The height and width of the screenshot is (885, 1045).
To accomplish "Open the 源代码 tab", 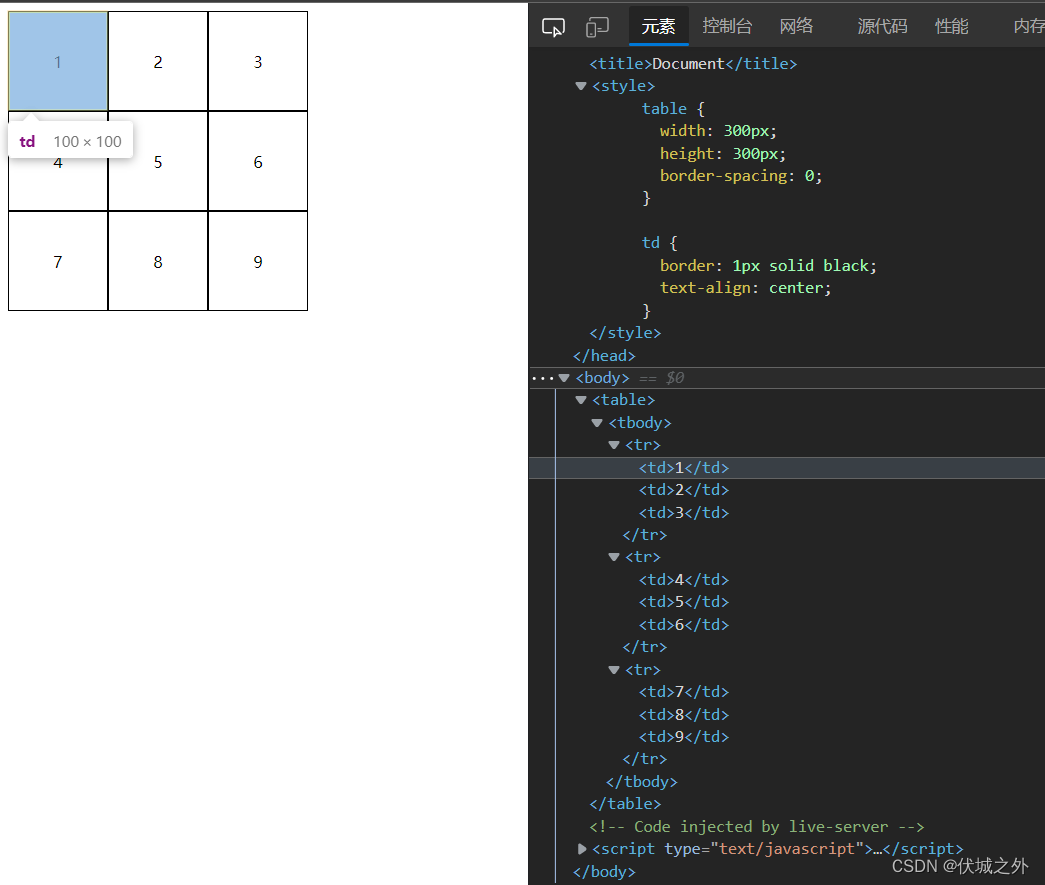I will tap(882, 26).
